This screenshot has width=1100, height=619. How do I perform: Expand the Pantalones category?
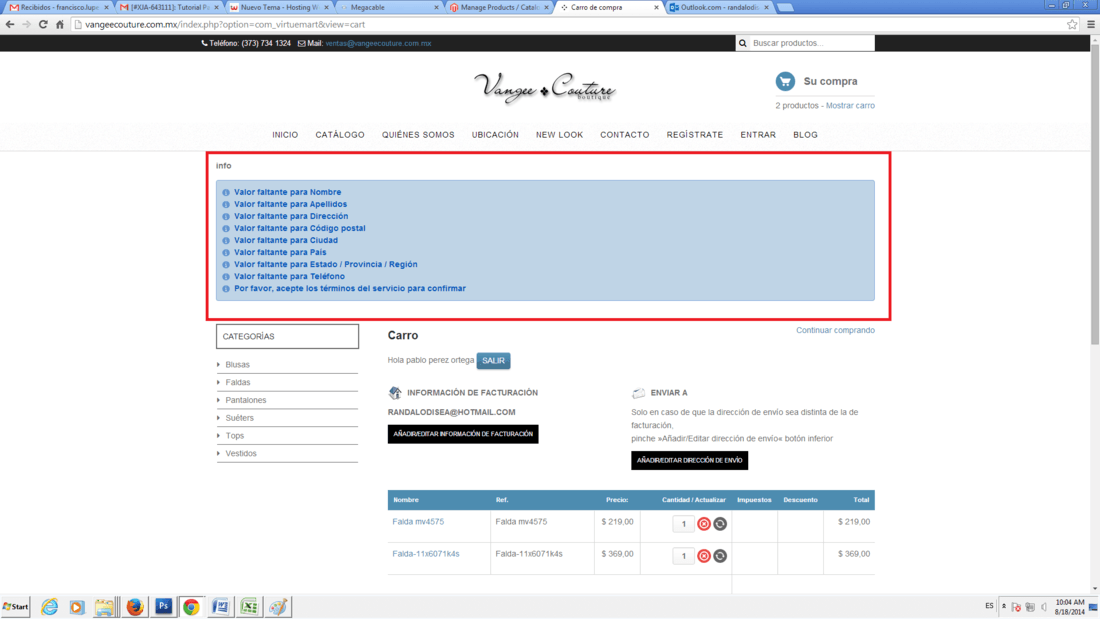(246, 400)
